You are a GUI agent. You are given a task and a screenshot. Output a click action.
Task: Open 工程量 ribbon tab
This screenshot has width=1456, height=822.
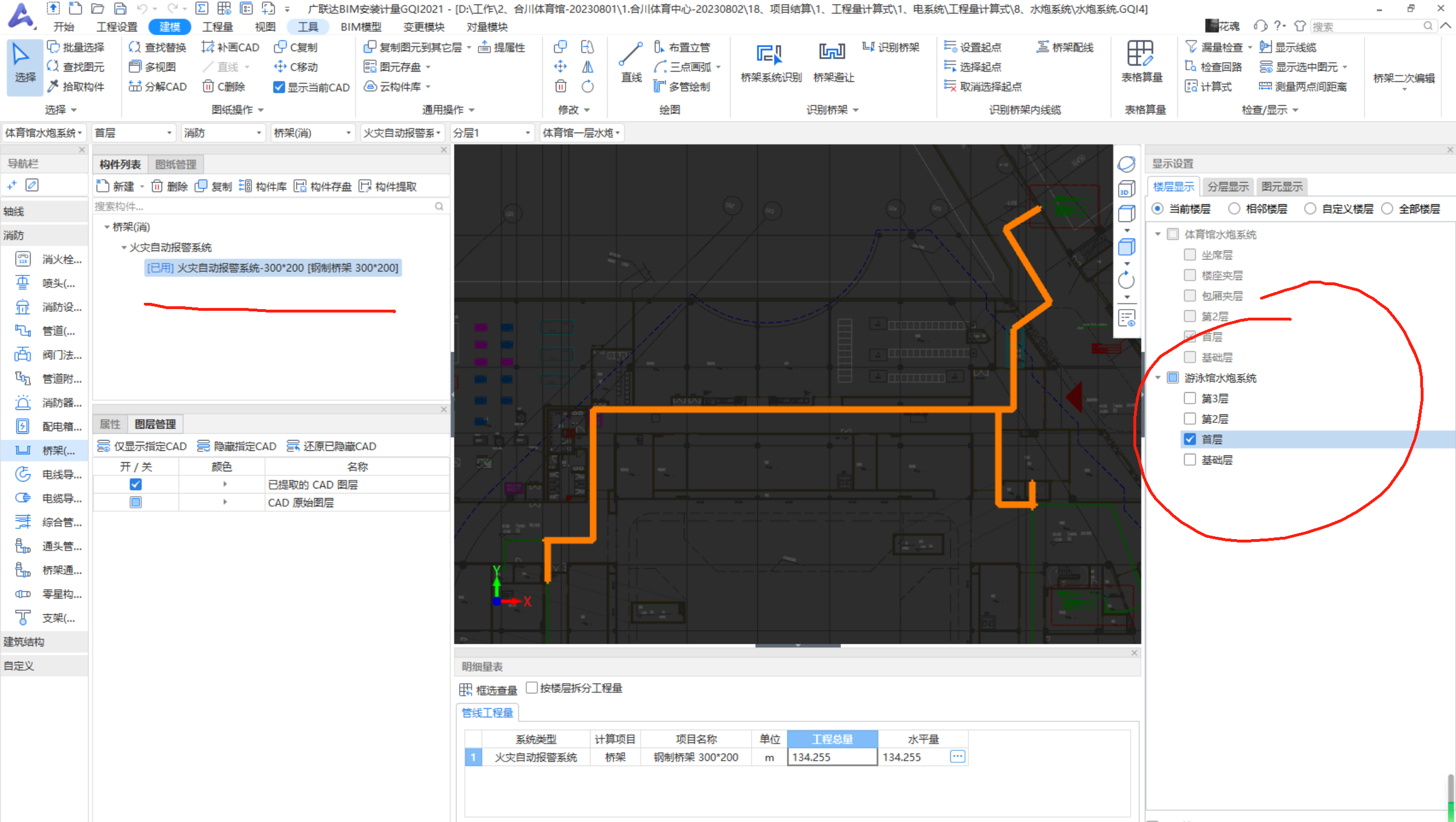pos(217,27)
